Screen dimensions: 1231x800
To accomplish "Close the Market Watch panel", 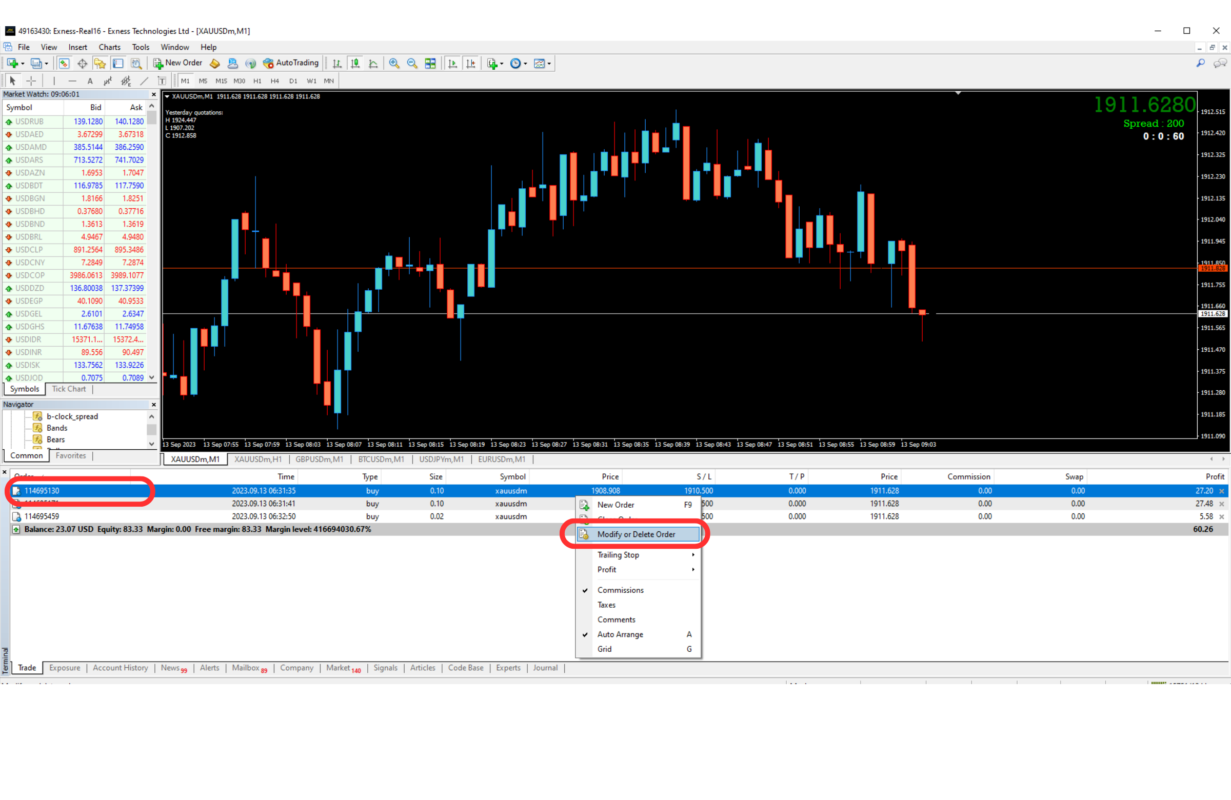I will tap(153, 94).
